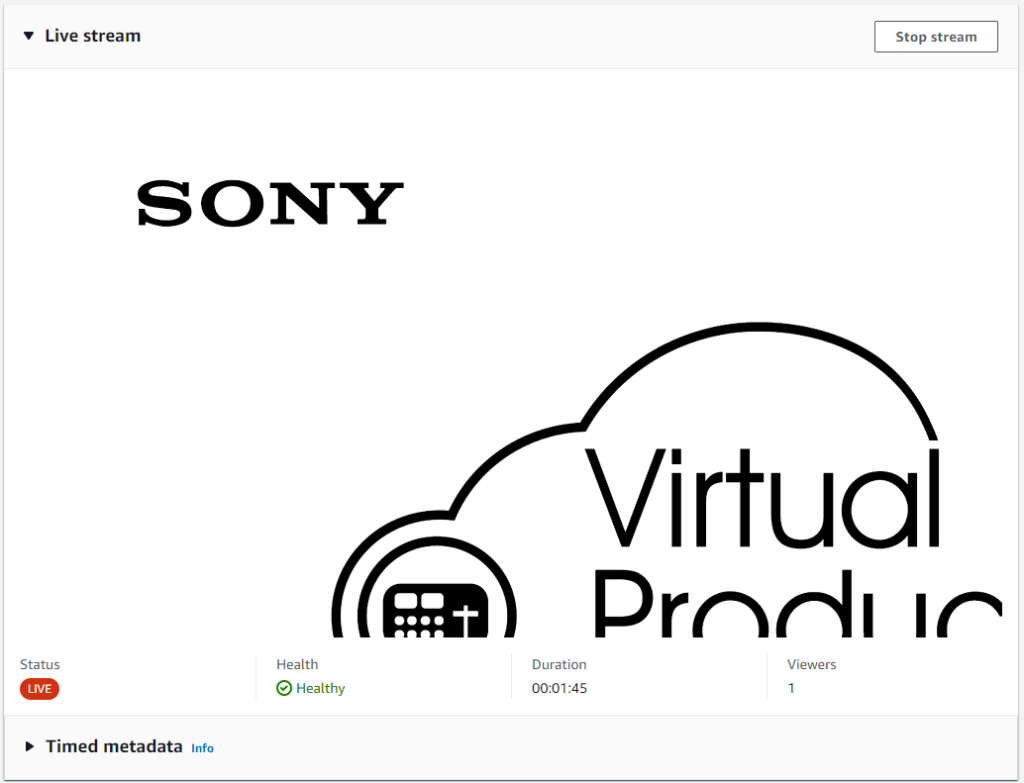Click the LIVE status badge

[x=39, y=689]
